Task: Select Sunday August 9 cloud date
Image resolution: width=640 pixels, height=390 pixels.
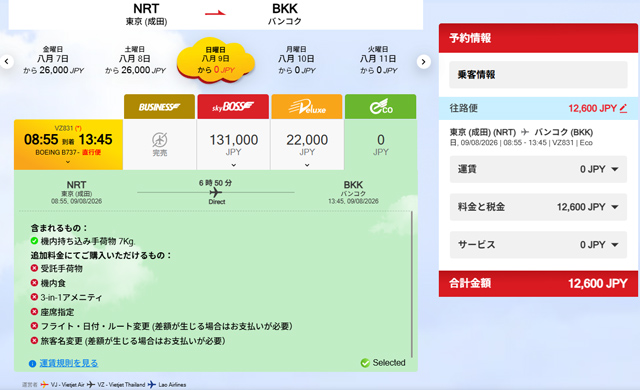Action: pos(216,60)
